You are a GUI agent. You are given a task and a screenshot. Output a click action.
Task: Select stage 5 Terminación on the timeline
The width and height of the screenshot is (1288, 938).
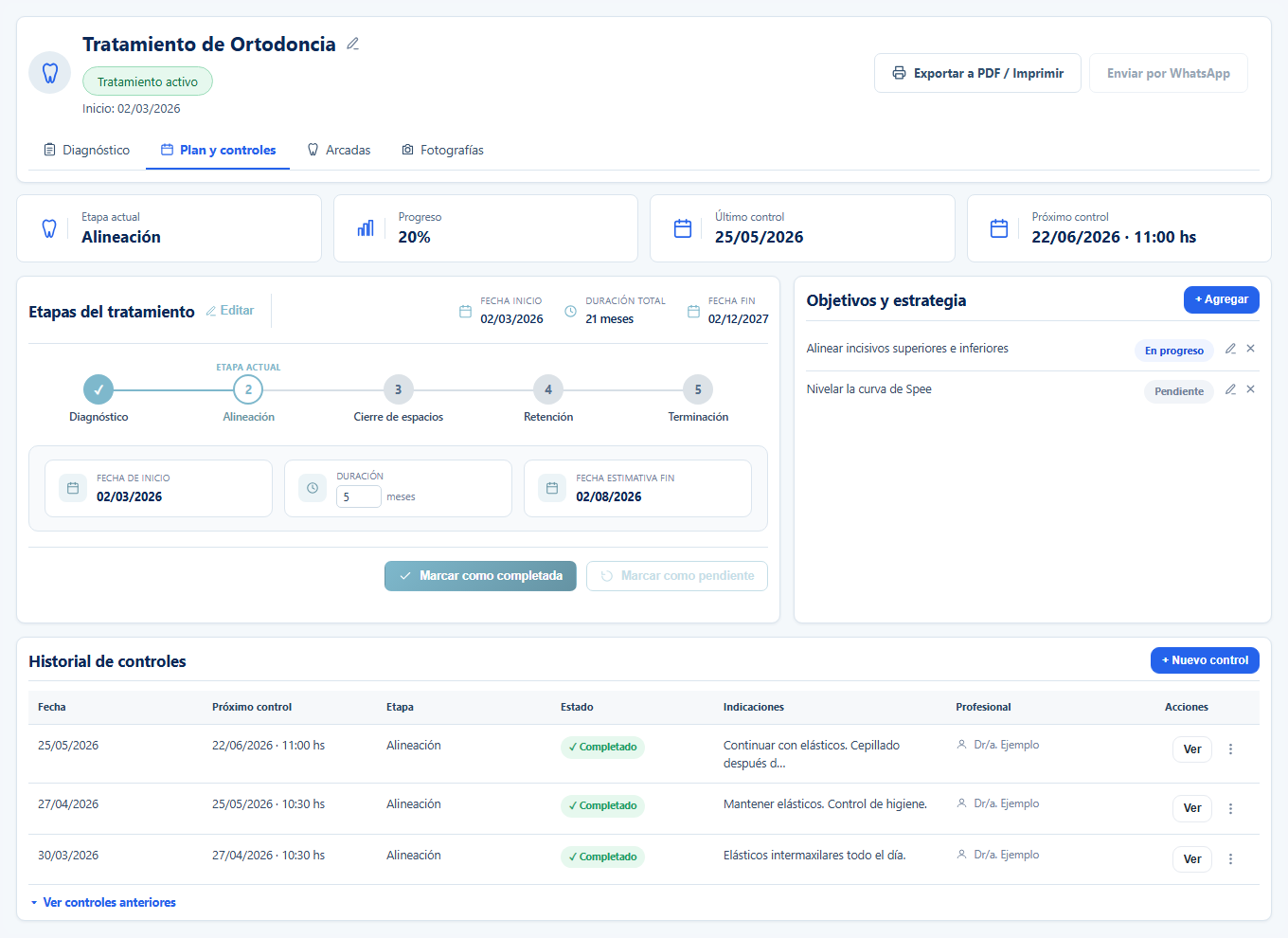tap(698, 389)
